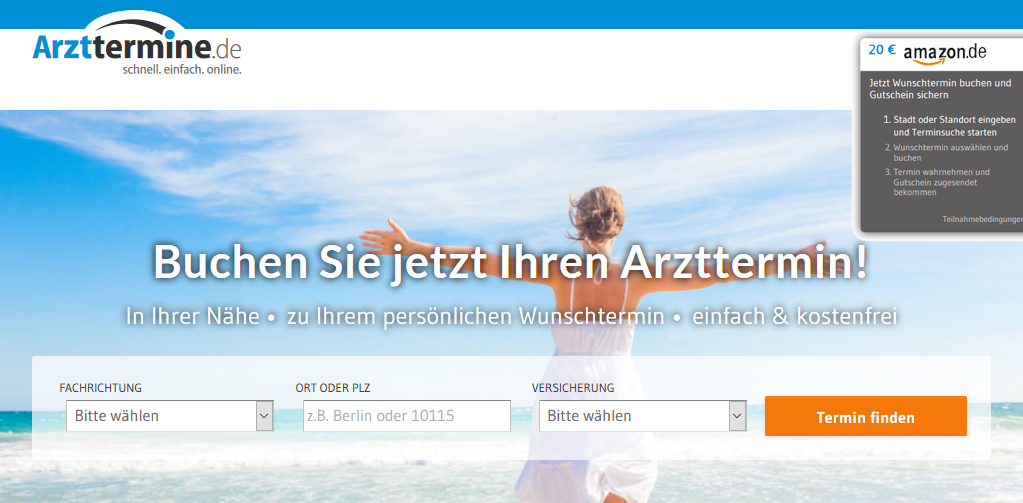
Task: Click the "FACHRICHTUNG" label
Action: pos(100,388)
